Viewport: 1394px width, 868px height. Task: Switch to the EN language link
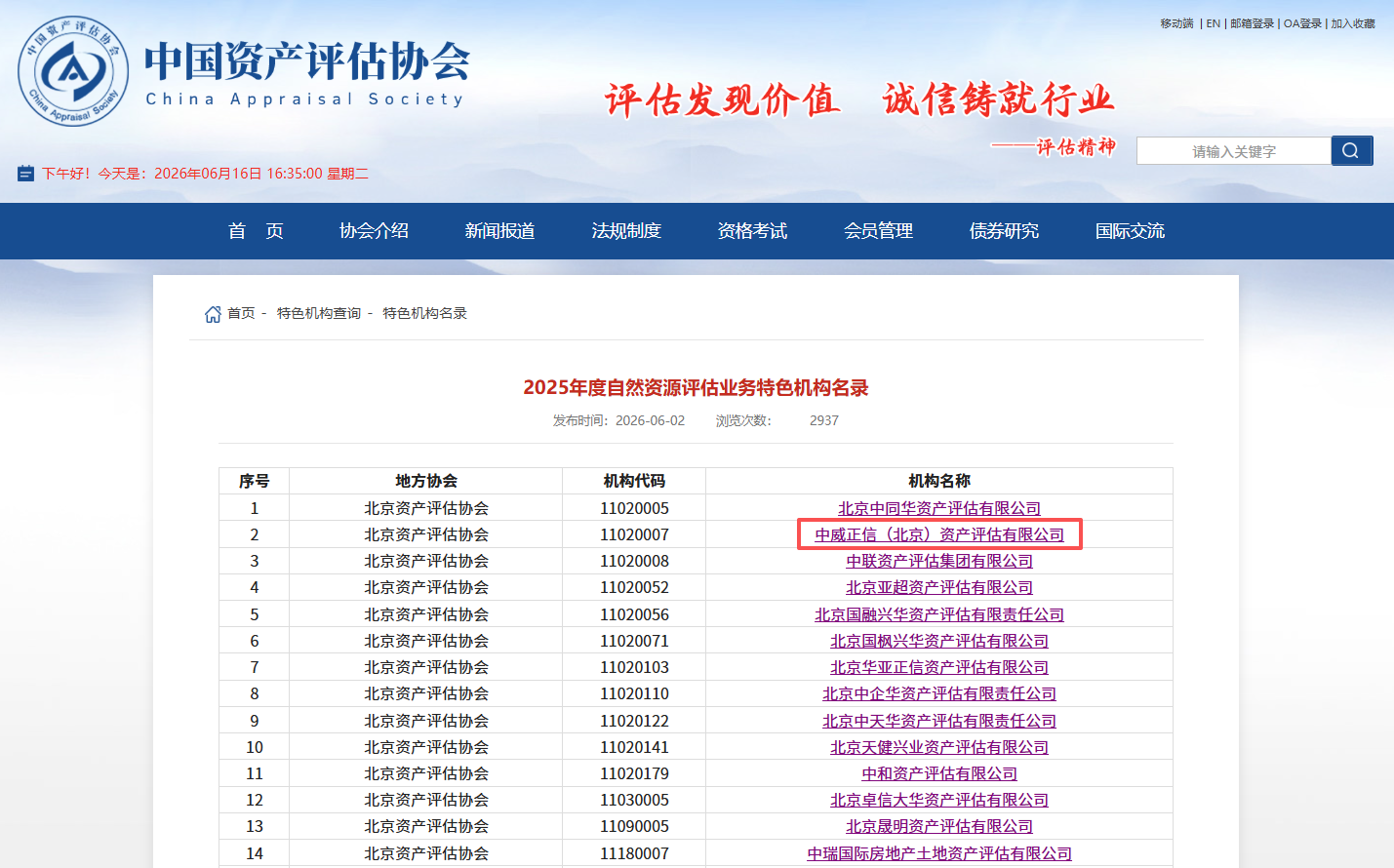pos(1214,23)
